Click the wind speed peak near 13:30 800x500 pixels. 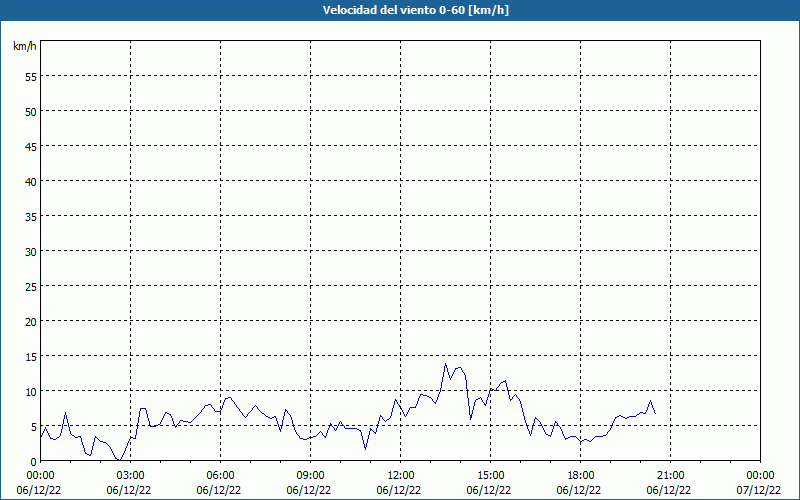click(445, 364)
